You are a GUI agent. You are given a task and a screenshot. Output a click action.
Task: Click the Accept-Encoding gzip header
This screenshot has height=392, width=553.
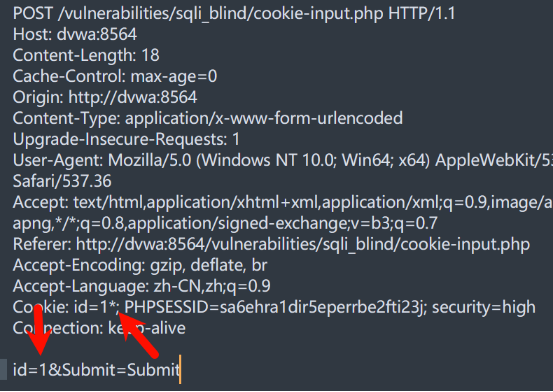140,265
